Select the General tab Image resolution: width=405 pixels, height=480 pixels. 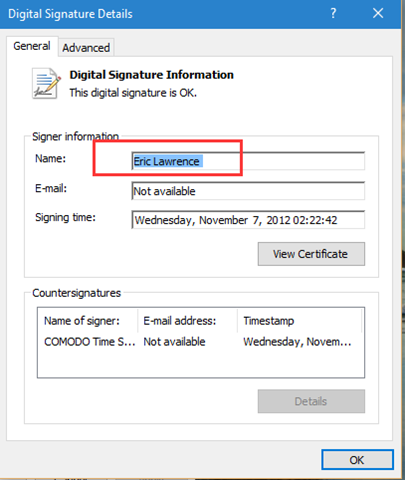[x=32, y=46]
